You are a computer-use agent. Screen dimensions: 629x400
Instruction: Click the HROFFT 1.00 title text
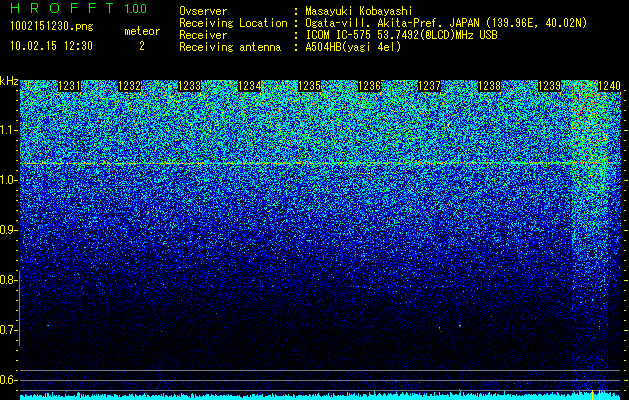tap(79, 8)
